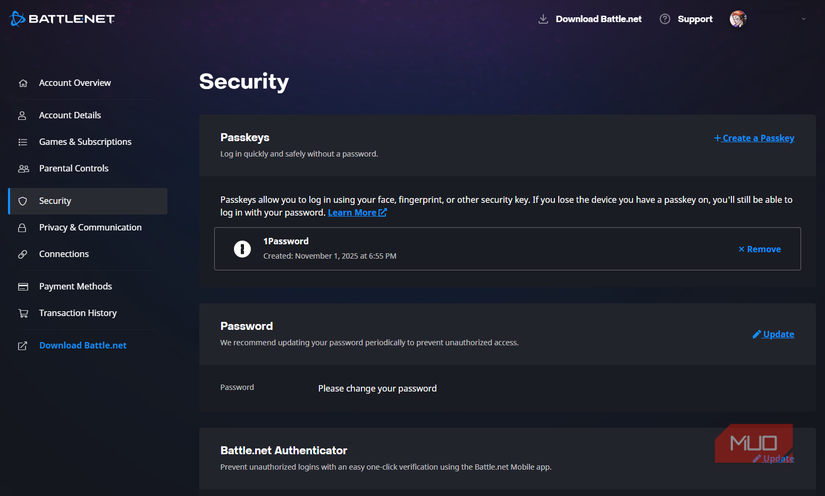The image size is (825, 496).
Task: Click the Battle.net logo
Action: [x=62, y=19]
